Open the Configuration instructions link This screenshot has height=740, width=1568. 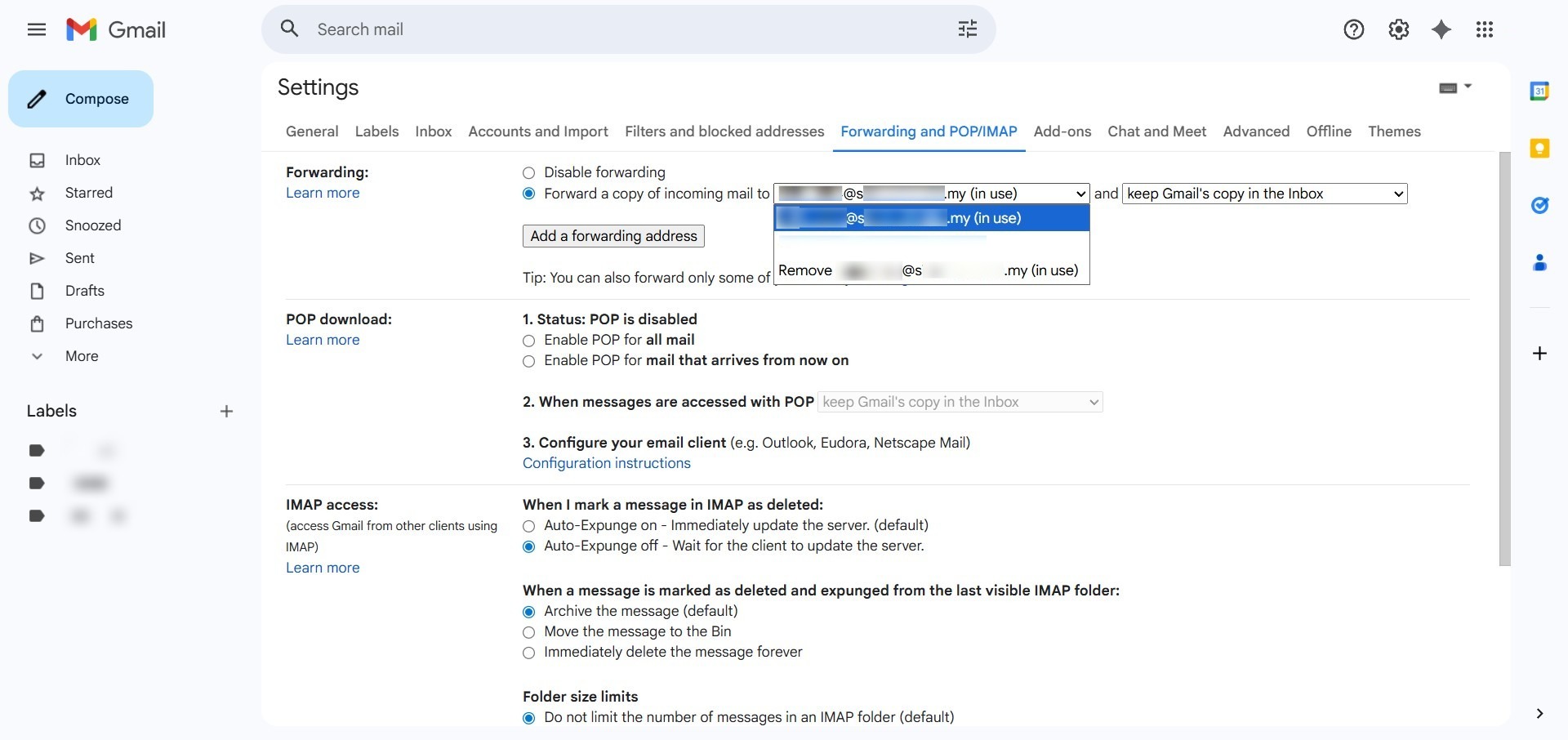606,463
